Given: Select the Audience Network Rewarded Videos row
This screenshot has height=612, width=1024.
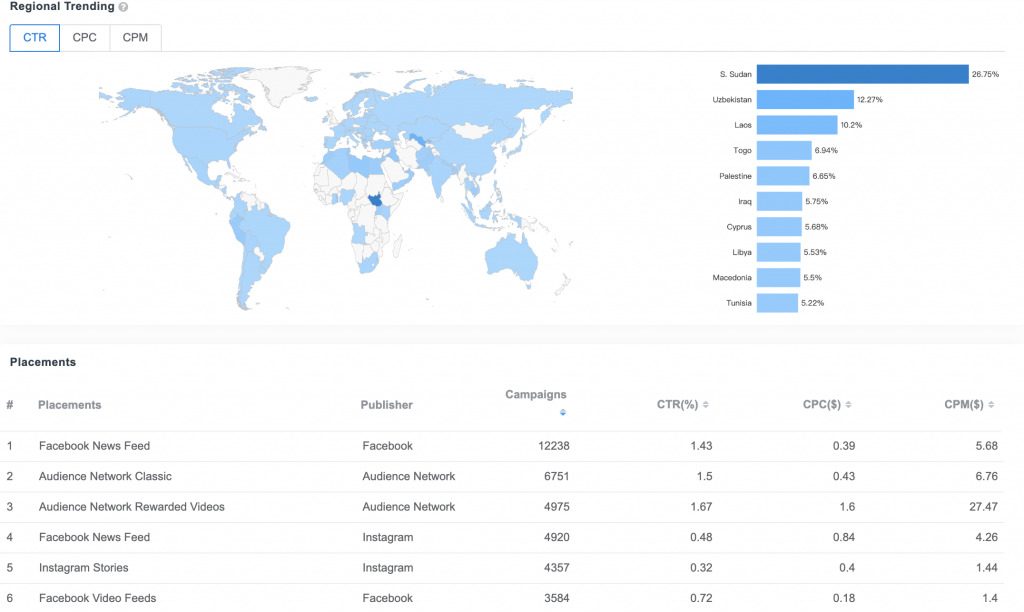Looking at the screenshot, I should coord(502,507).
